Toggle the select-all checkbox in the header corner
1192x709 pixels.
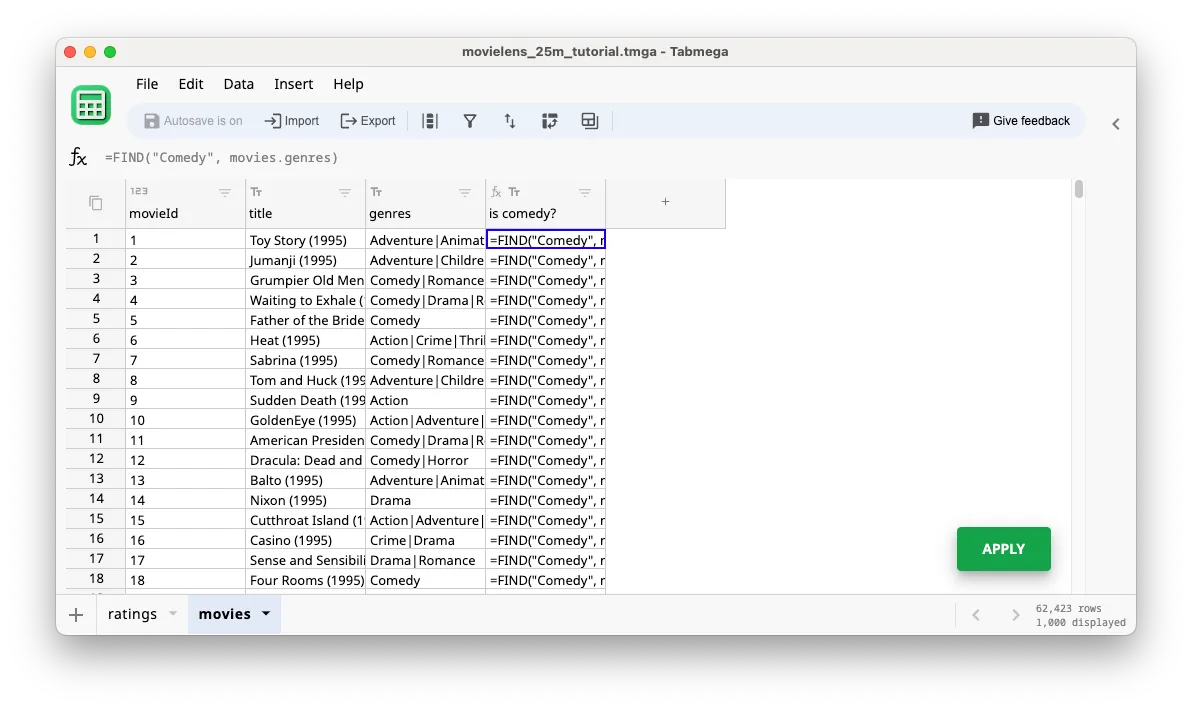pos(95,201)
